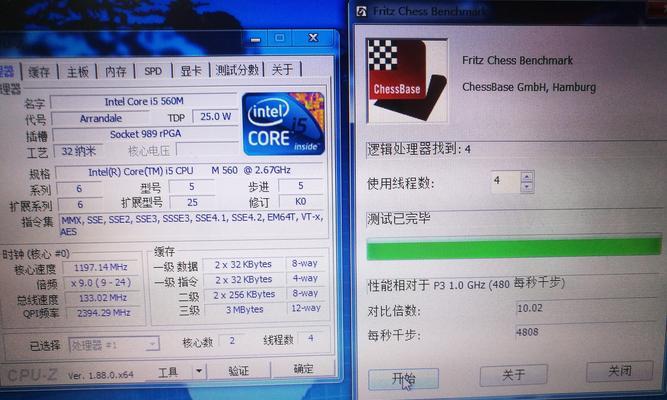This screenshot has width=667, height=400.
Task: Switch to the 显卡 tab
Action: click(x=191, y=70)
